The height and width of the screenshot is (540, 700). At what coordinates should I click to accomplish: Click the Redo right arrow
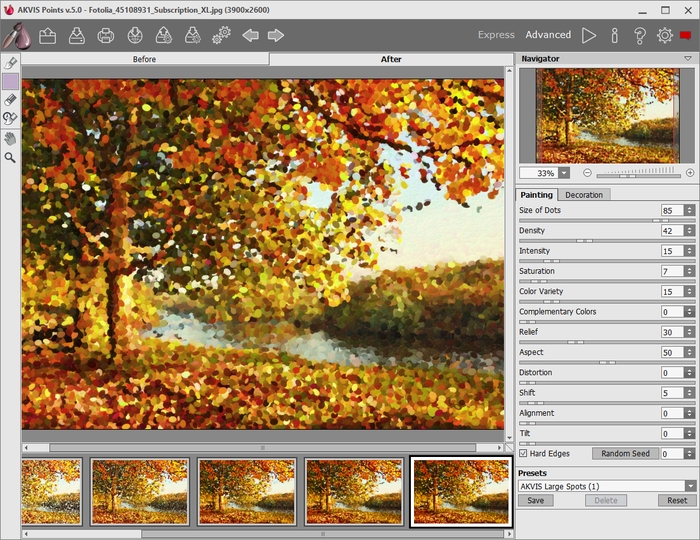276,35
